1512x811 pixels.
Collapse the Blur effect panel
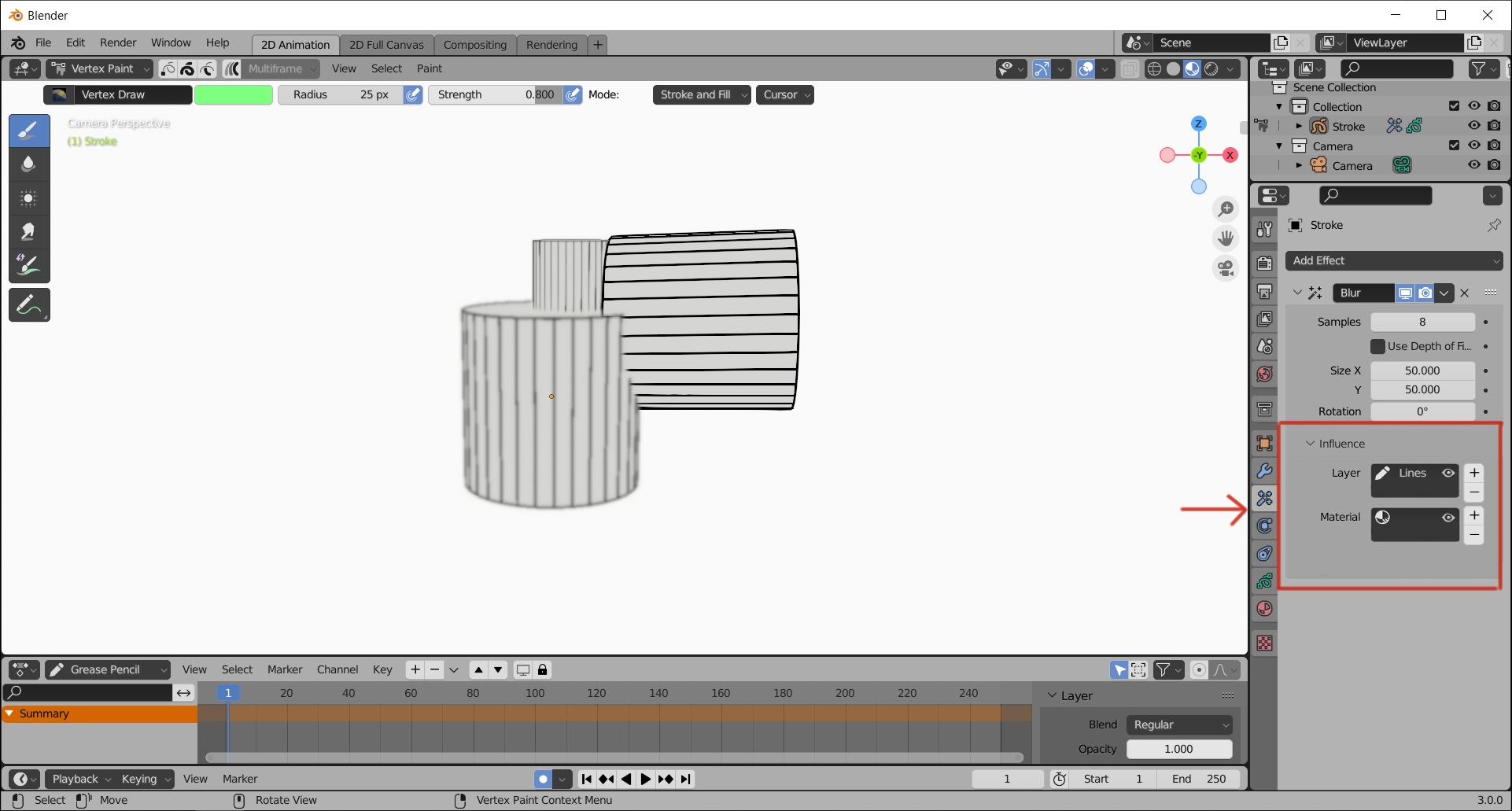1297,293
